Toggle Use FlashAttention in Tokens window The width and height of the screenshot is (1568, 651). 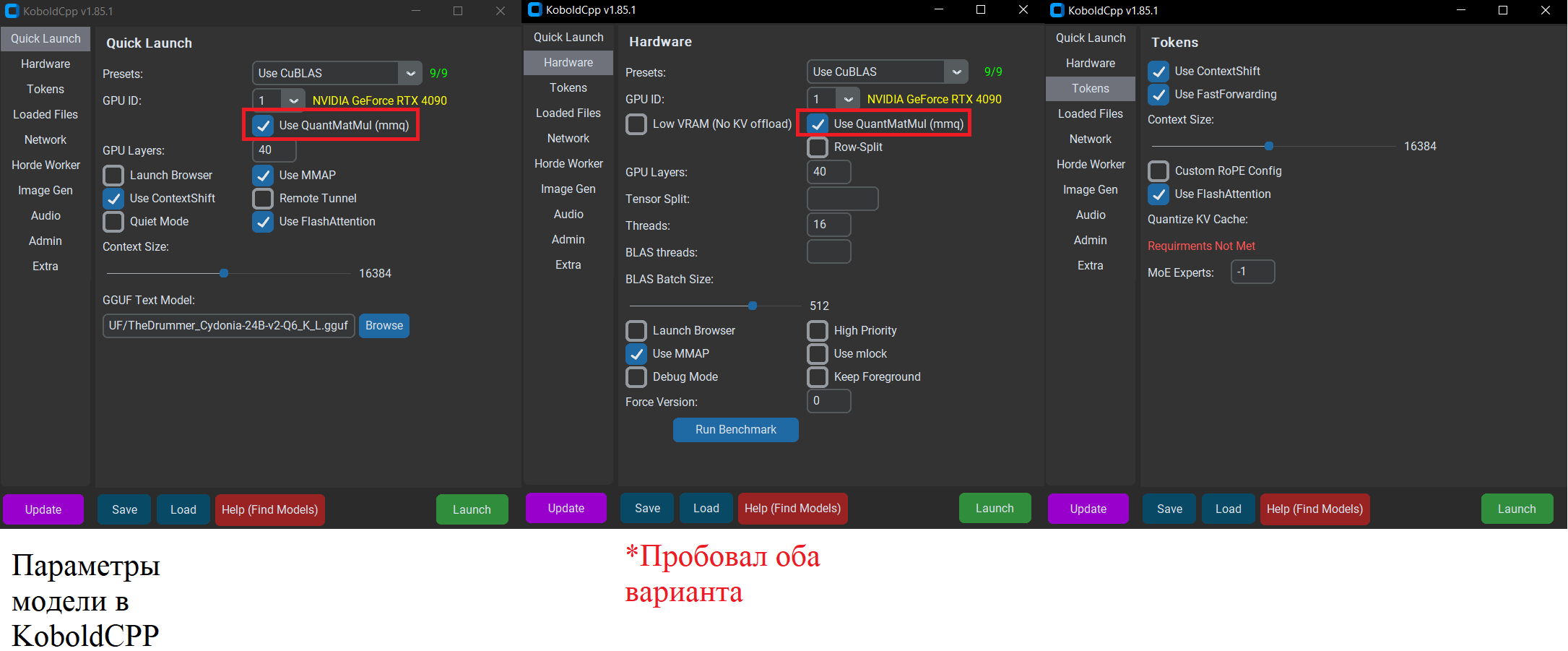coord(1158,194)
